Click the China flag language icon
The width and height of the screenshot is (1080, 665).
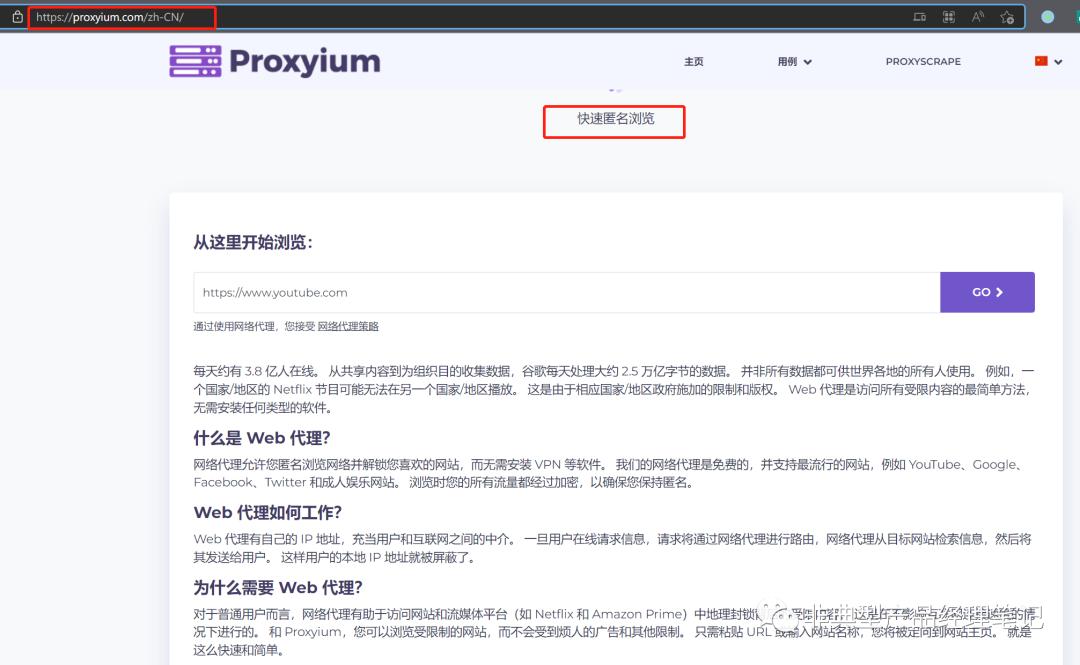tap(1040, 61)
